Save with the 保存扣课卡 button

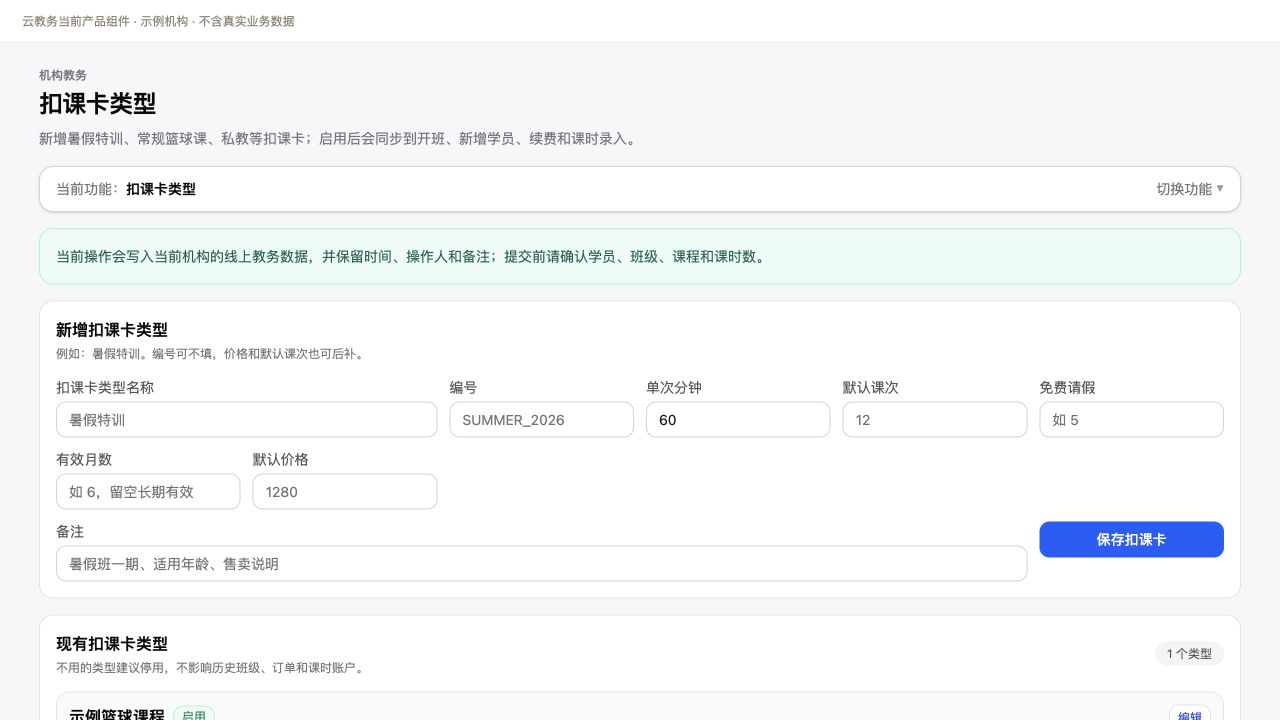[x=1132, y=540]
